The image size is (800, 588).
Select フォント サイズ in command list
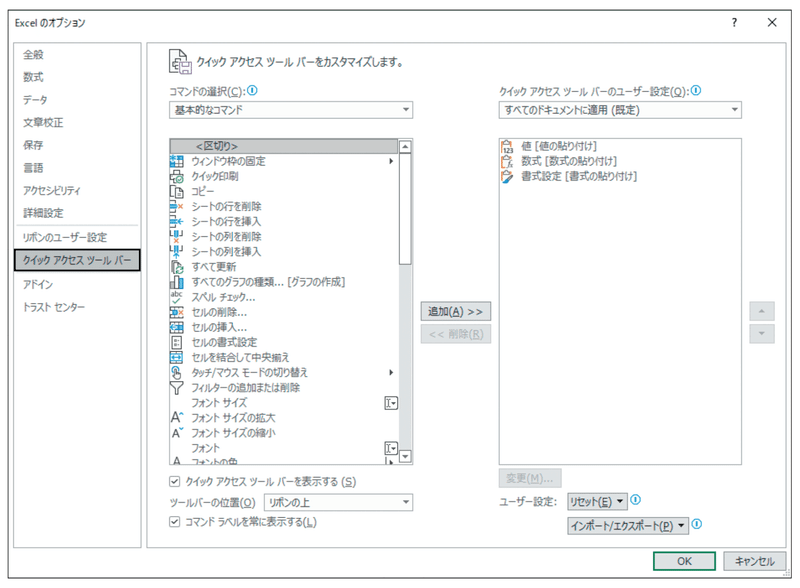284,403
